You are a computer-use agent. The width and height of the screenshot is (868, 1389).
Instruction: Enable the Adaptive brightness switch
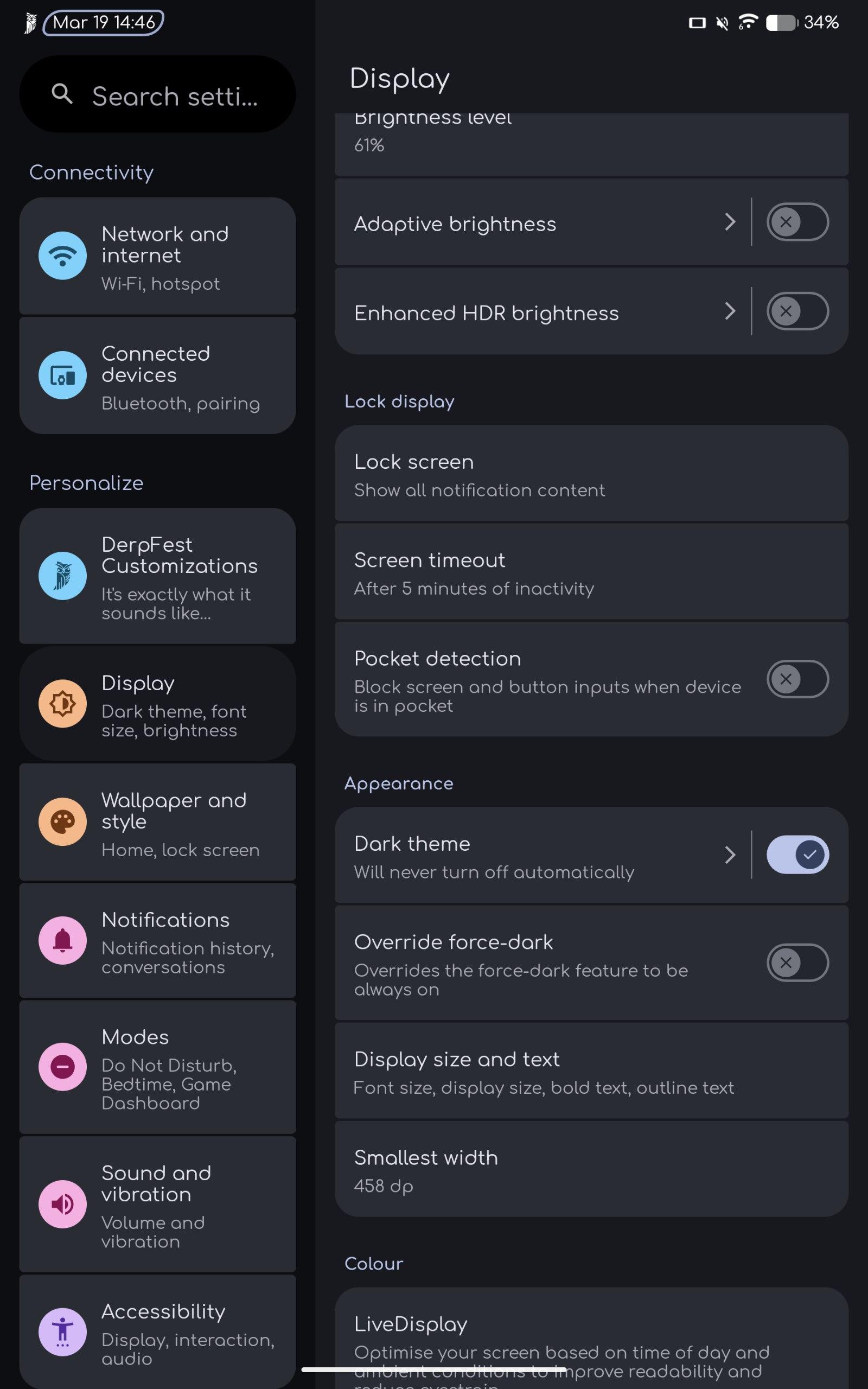(797, 222)
